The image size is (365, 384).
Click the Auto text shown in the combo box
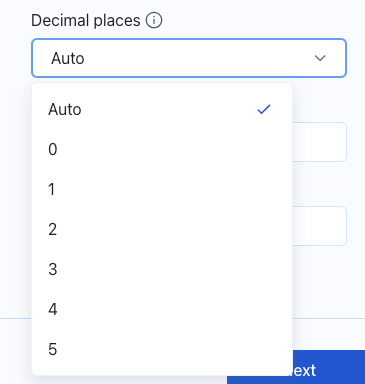click(68, 58)
